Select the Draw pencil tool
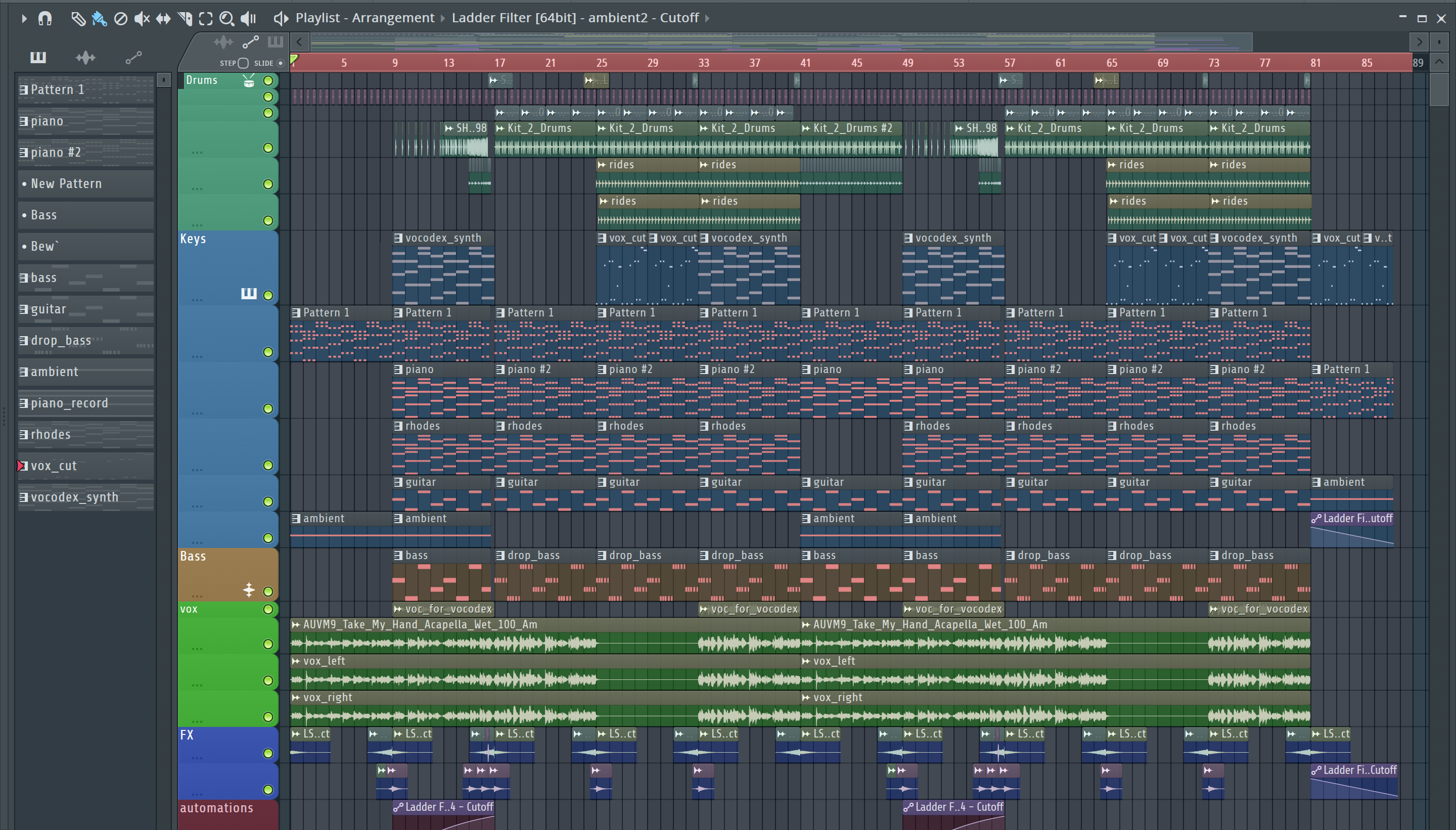The image size is (1456, 830). click(78, 18)
